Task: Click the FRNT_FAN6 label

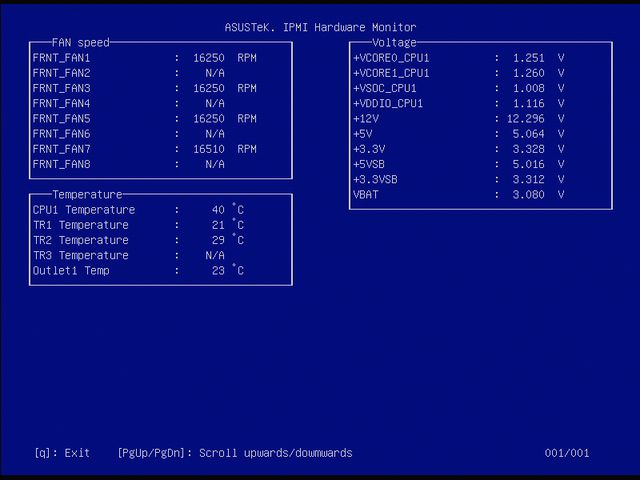Action: point(61,134)
